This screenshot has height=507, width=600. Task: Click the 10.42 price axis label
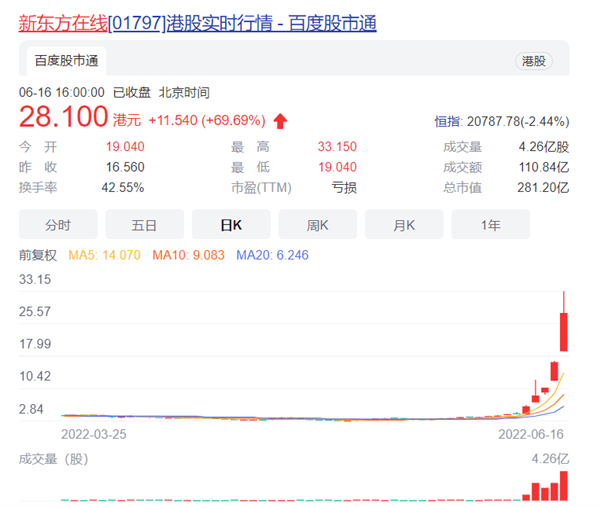tap(35, 376)
